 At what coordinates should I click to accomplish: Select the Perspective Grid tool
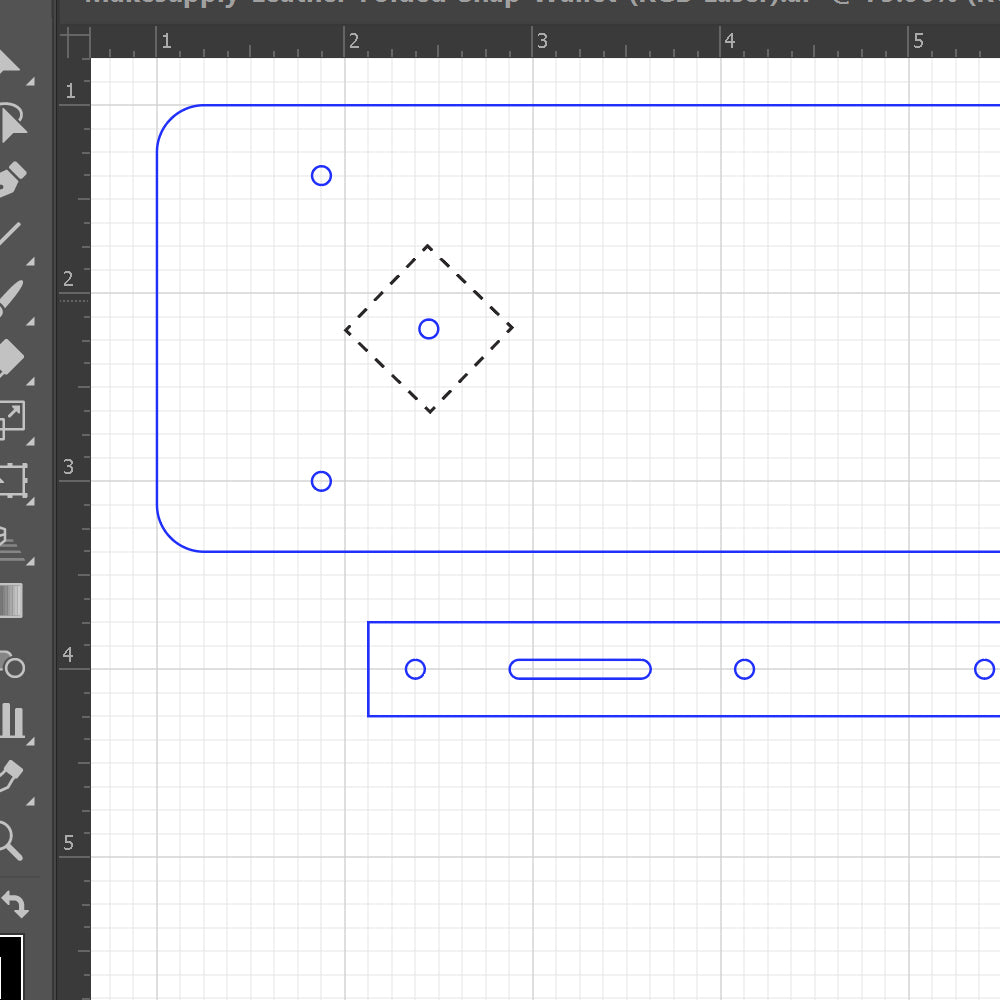pyautogui.click(x=12, y=541)
